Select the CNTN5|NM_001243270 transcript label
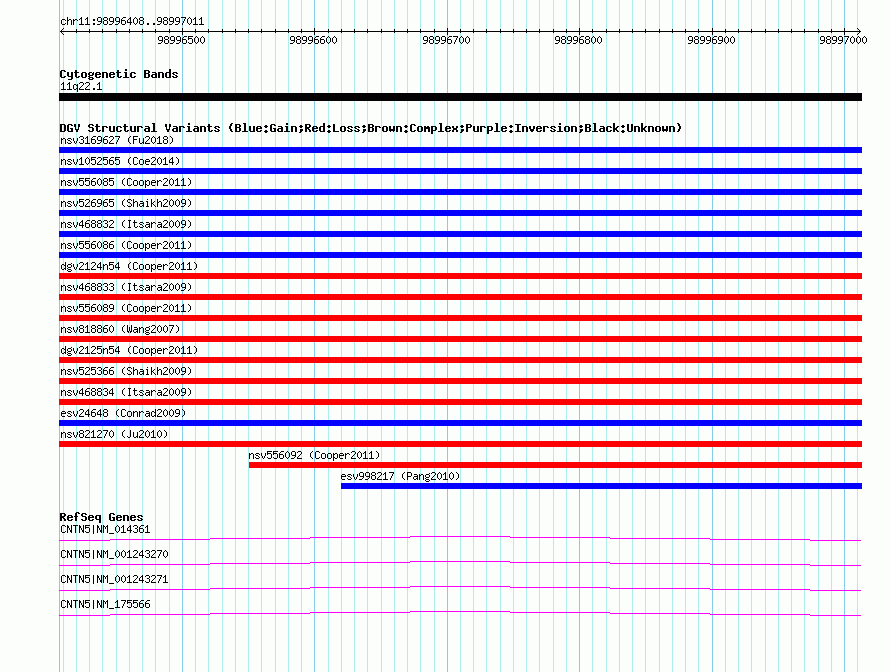The height and width of the screenshot is (672, 890). 114,555
